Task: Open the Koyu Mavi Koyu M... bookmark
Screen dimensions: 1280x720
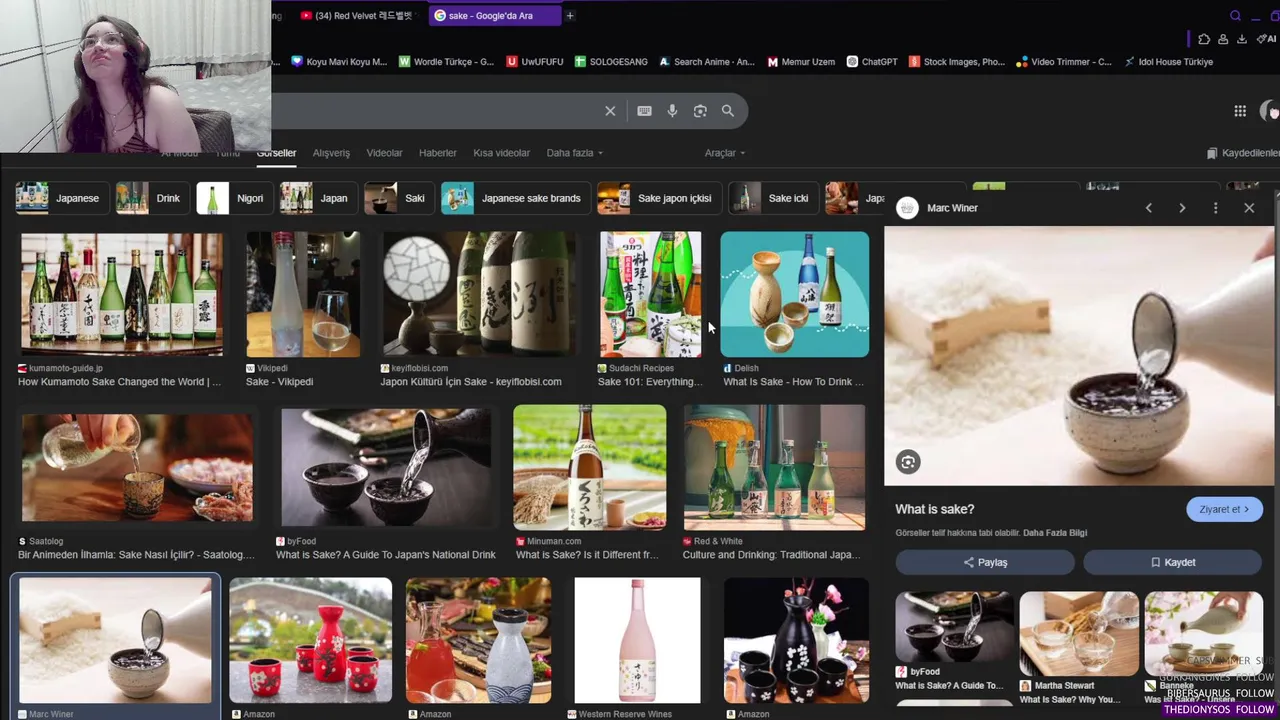Action: (x=339, y=62)
